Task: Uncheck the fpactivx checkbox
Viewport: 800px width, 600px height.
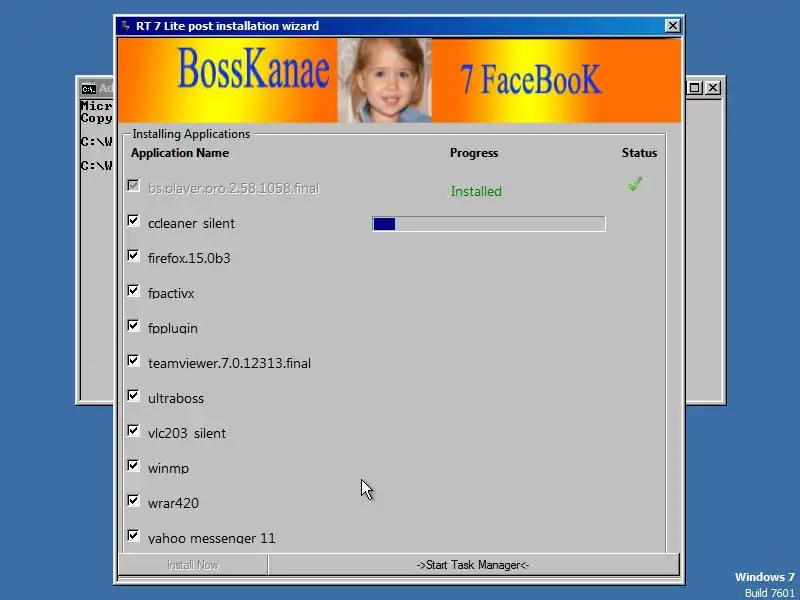Action: pos(133,290)
